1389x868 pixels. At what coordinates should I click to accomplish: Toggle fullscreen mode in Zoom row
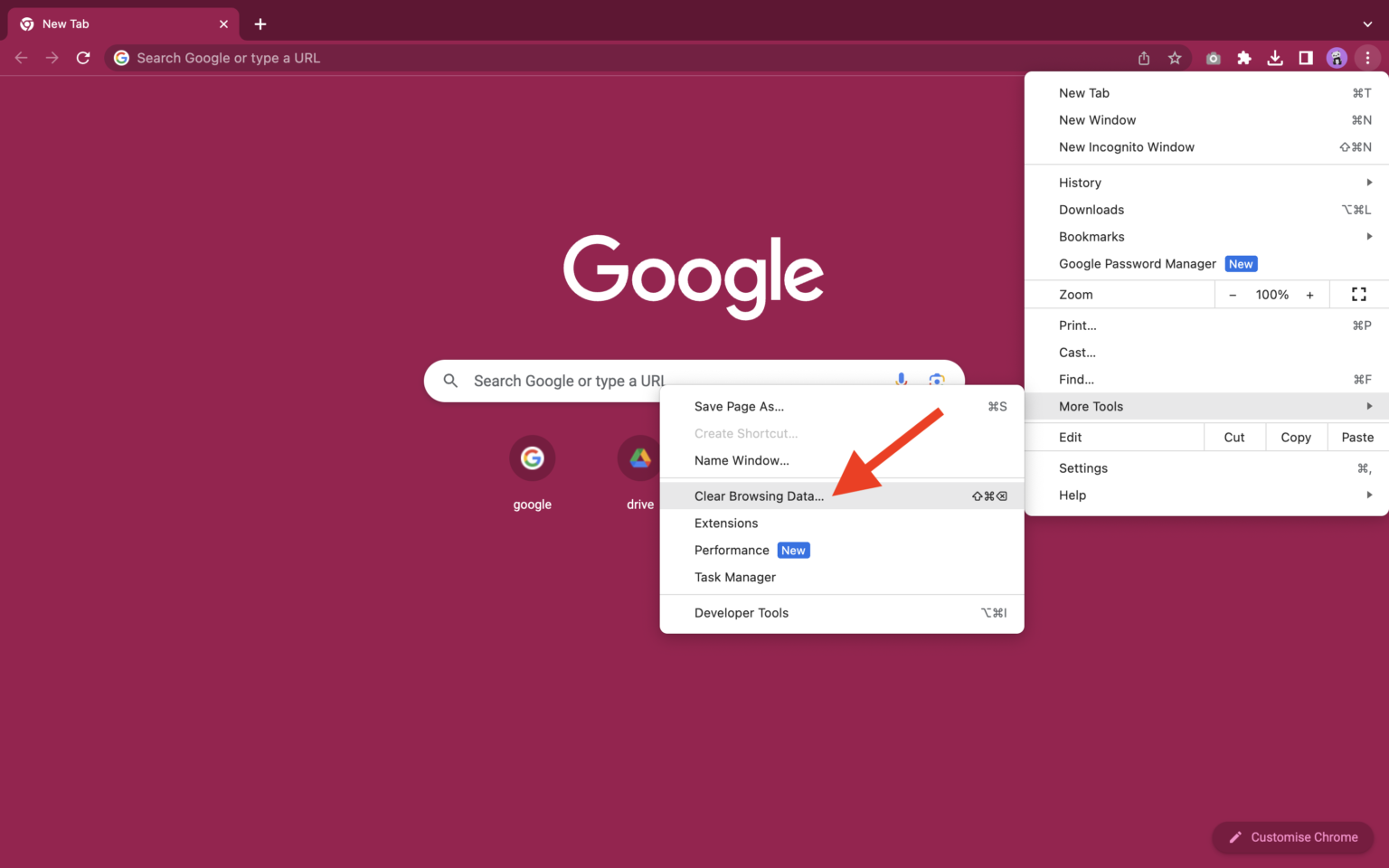tap(1358, 295)
